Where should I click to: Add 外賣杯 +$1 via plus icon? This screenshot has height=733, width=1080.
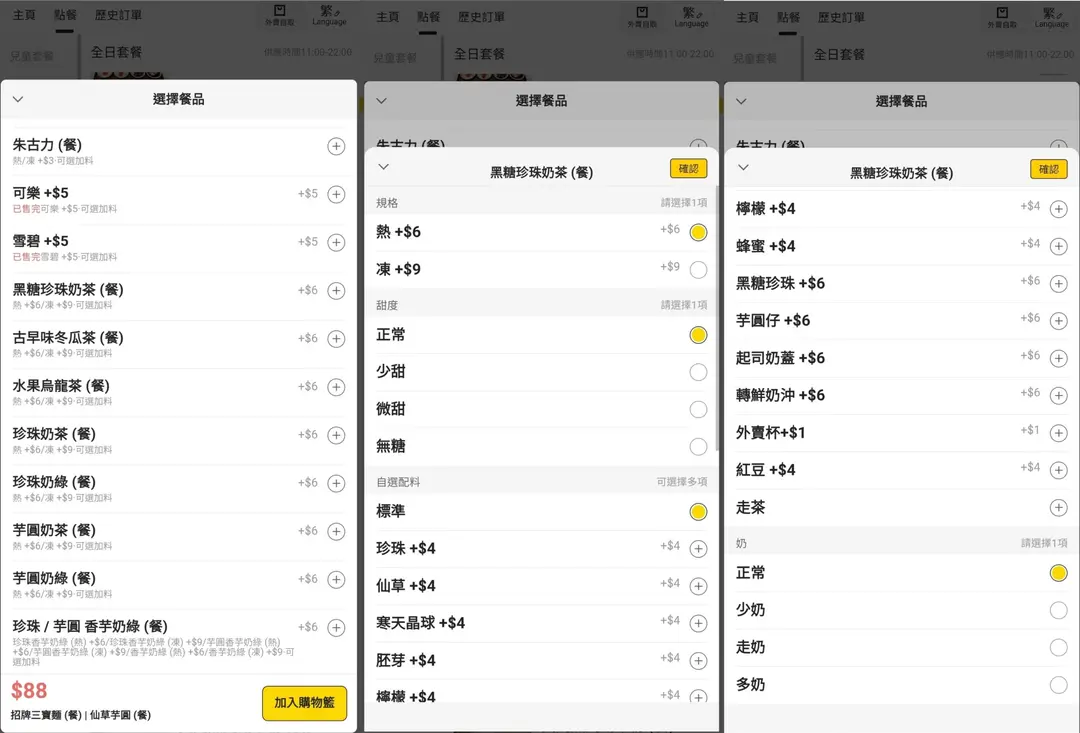[x=1058, y=433]
